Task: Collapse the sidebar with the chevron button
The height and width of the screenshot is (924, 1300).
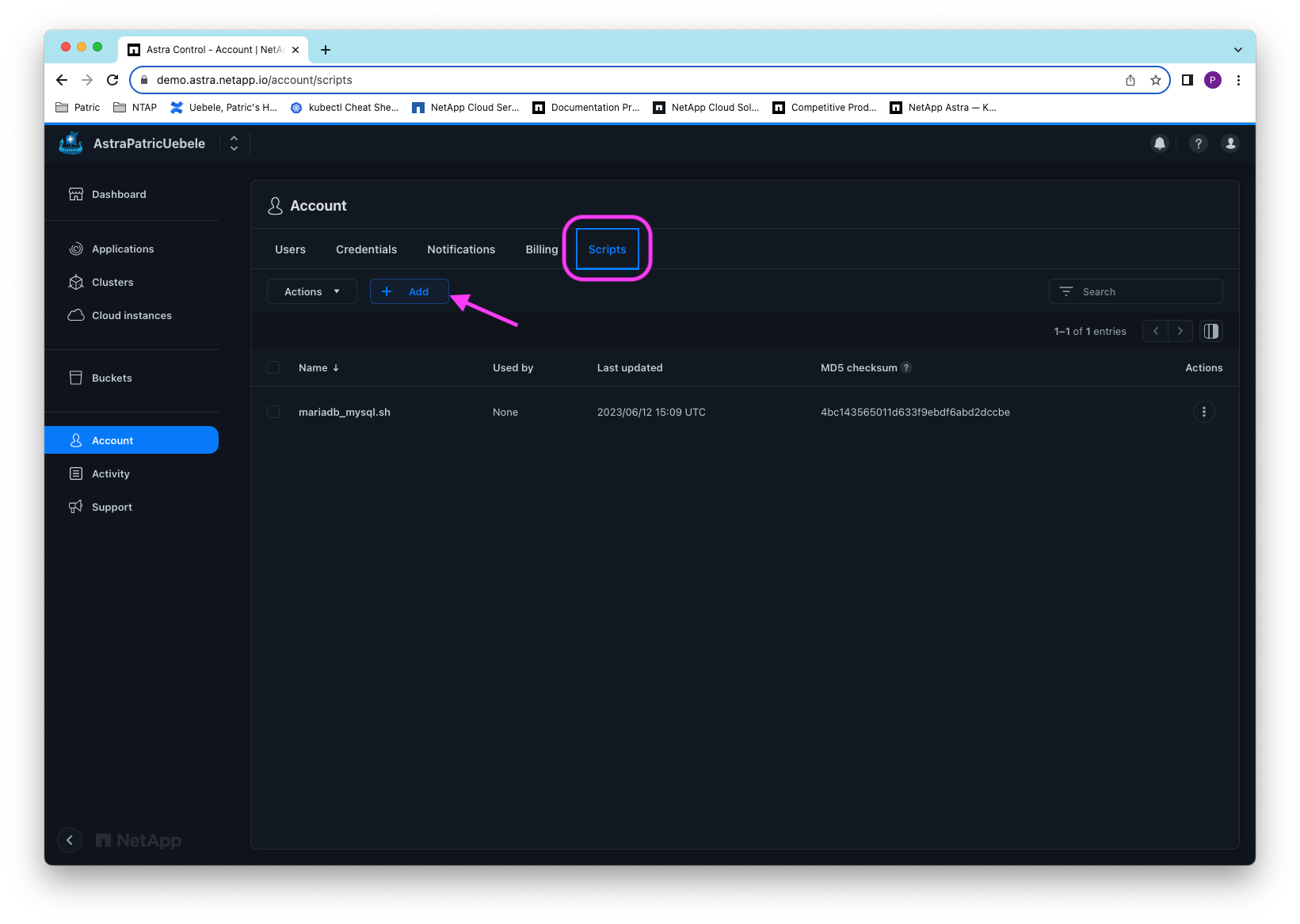Action: (70, 840)
